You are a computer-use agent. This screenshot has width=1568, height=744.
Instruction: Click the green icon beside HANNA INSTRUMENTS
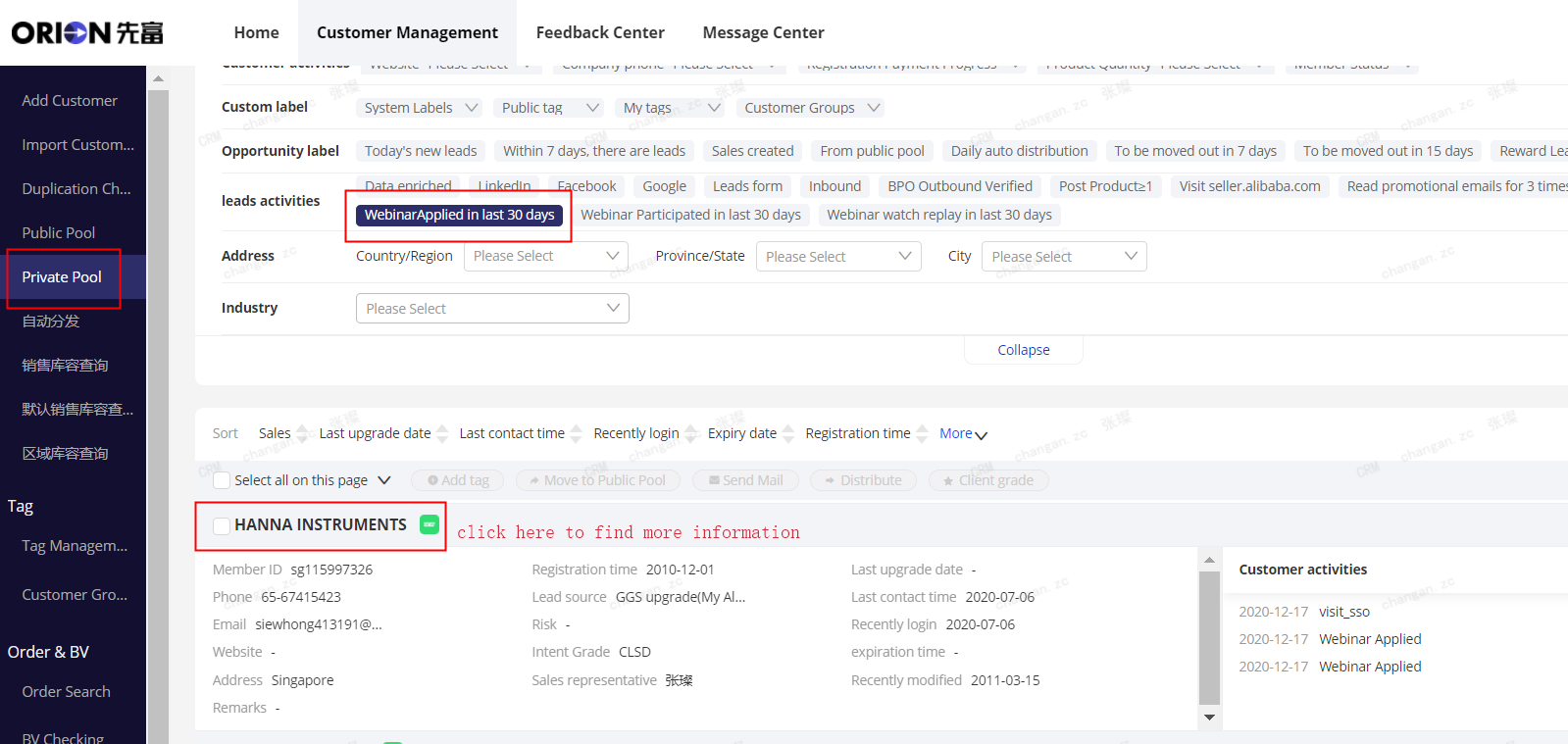429,524
